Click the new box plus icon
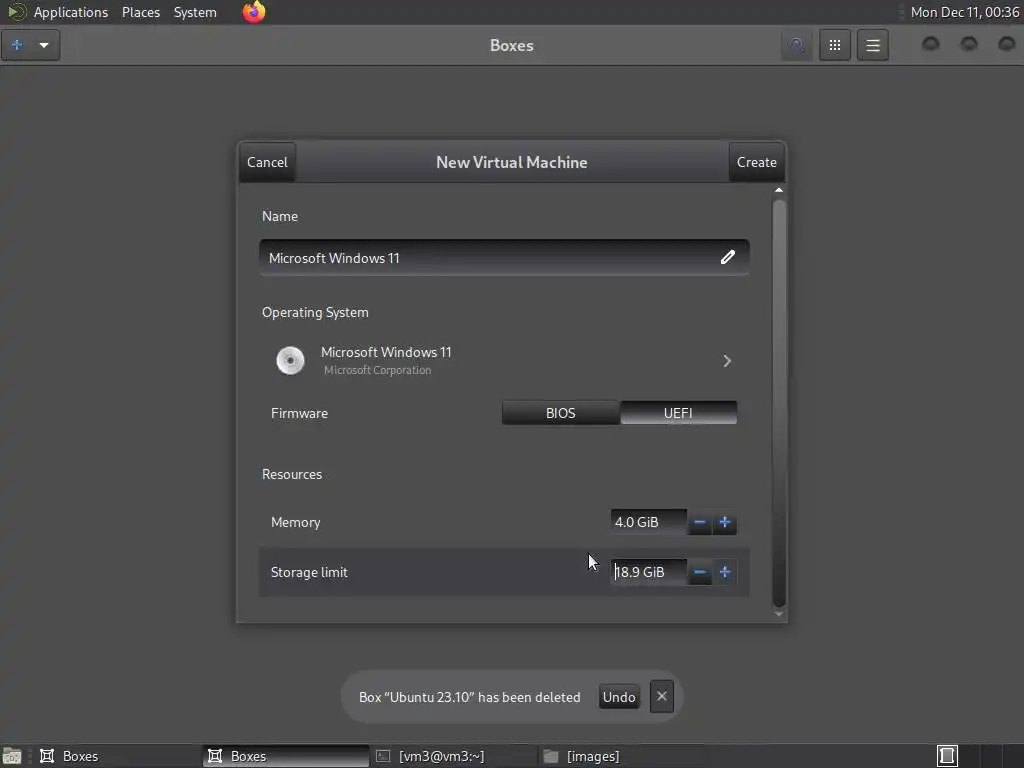The image size is (1024, 768). click(17, 45)
